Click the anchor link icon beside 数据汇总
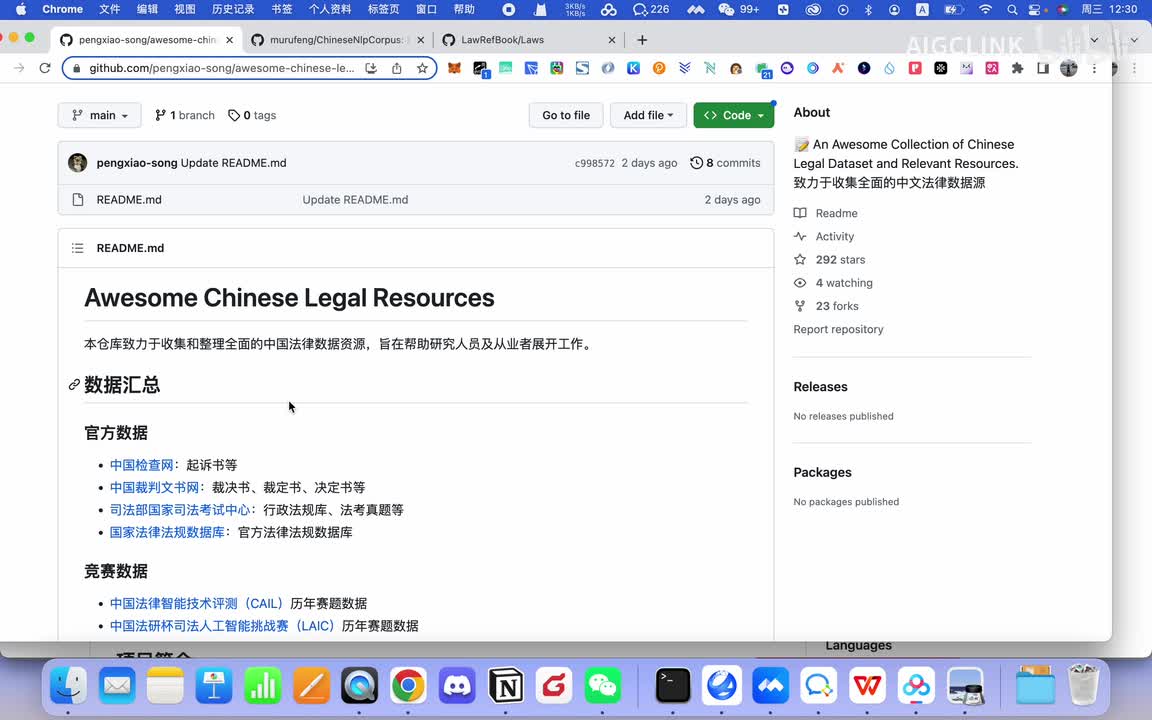Screen dimensions: 1152x720 [74, 385]
